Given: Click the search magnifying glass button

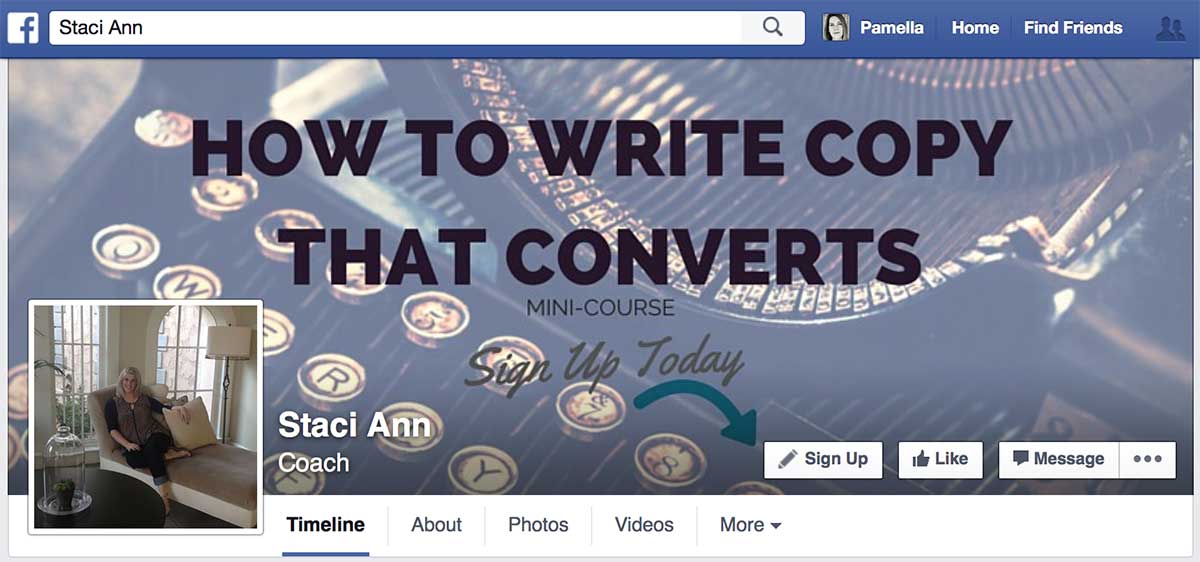Looking at the screenshot, I should 772,28.
